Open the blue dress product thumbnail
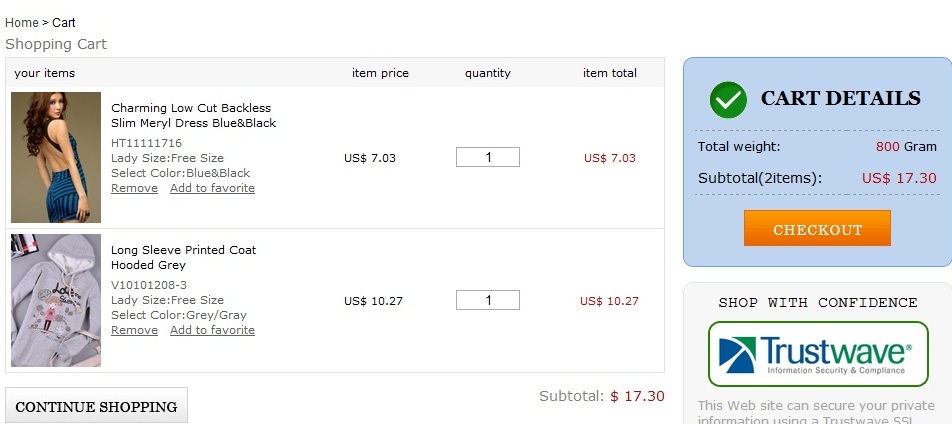Image resolution: width=952 pixels, height=424 pixels. click(56, 157)
